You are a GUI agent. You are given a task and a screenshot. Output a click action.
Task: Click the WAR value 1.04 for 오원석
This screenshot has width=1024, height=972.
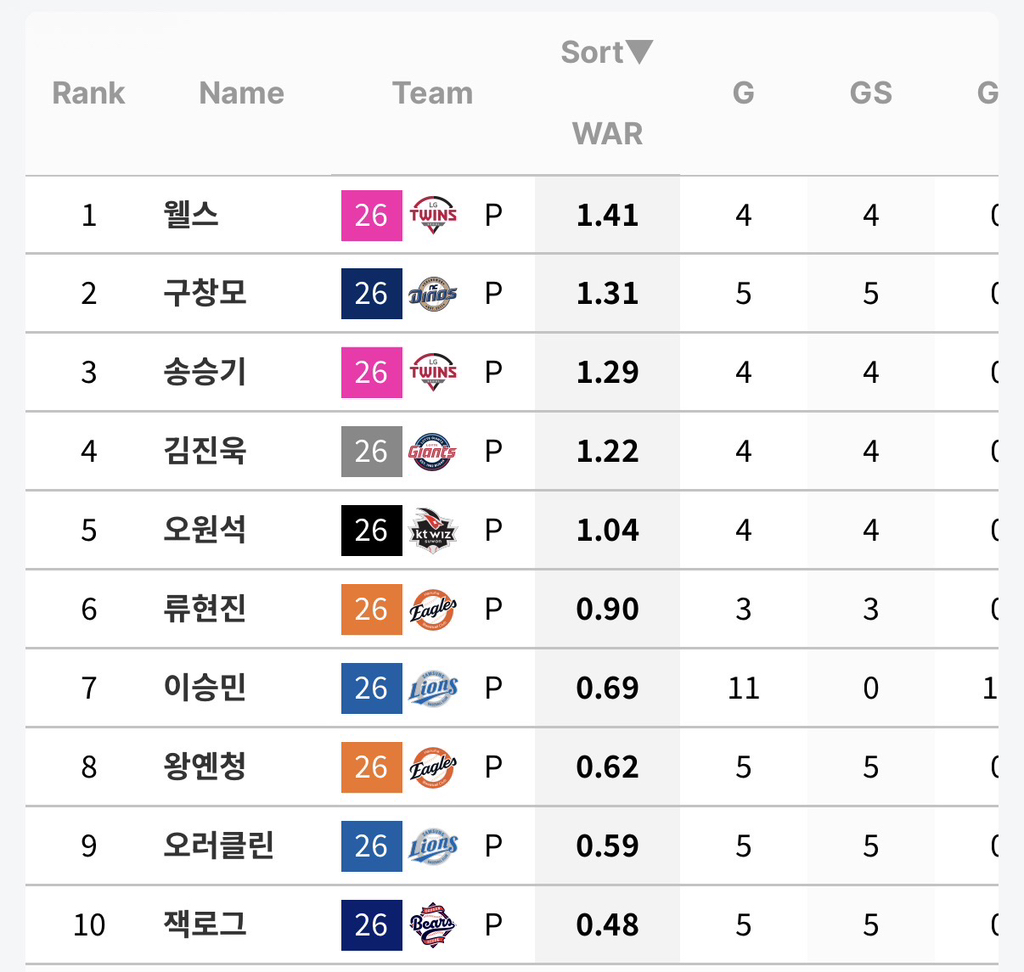click(x=606, y=530)
